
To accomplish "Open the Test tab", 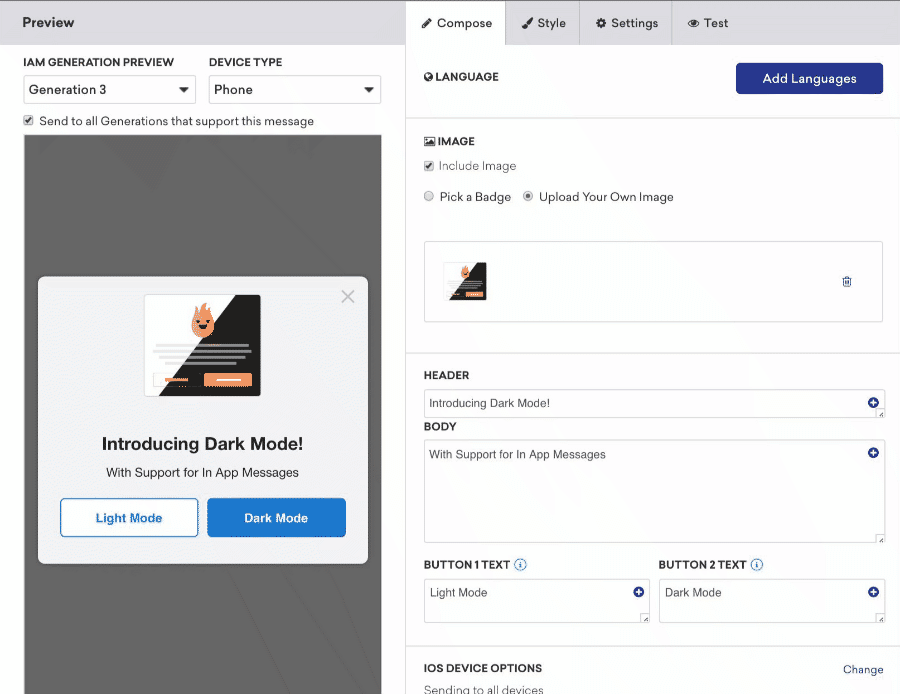I will (x=707, y=23).
